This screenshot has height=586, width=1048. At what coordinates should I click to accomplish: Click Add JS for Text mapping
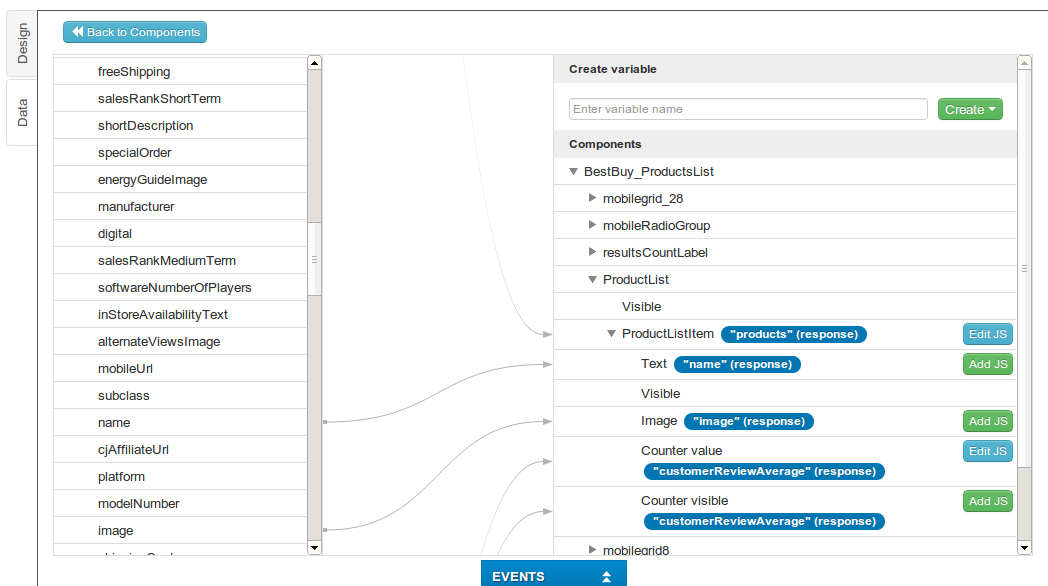point(988,364)
